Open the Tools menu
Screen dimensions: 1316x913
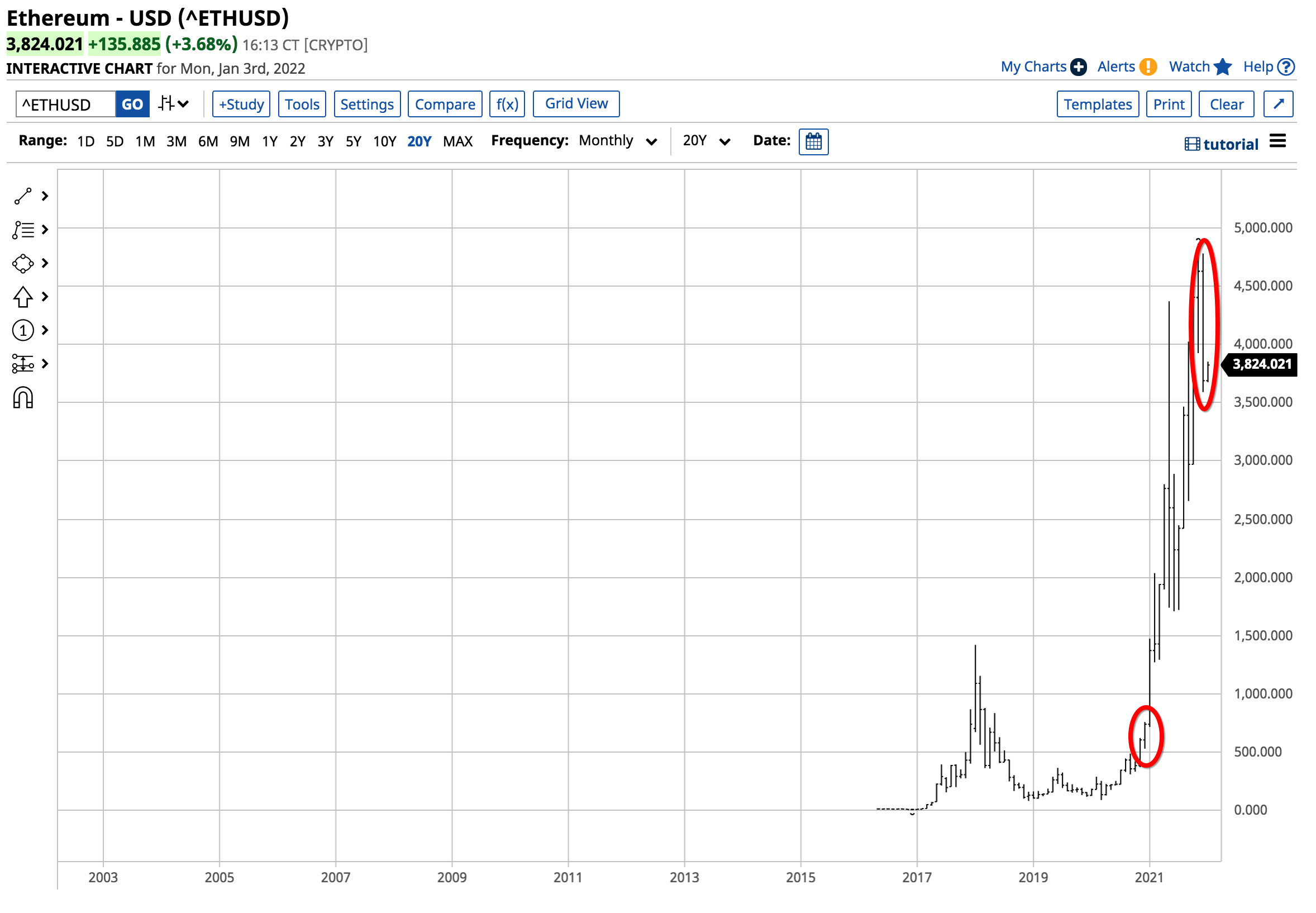(302, 104)
